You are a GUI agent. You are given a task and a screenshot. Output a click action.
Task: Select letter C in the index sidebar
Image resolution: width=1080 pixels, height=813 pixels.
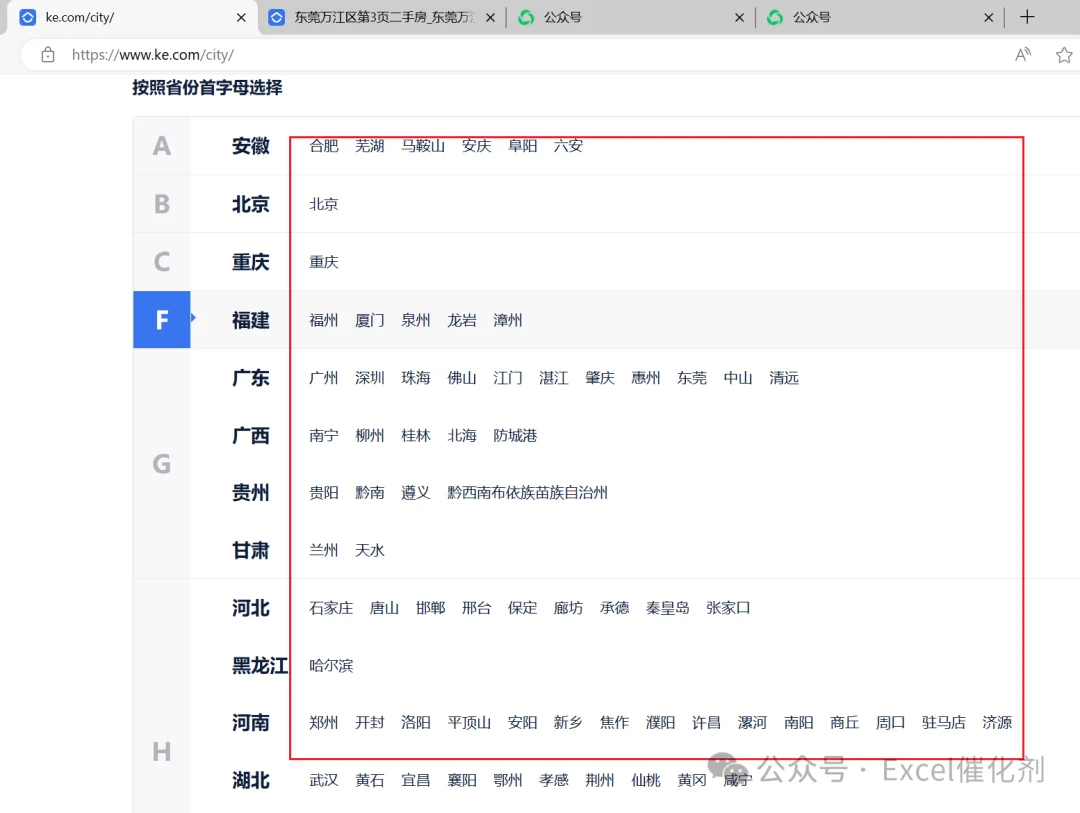coord(162,262)
